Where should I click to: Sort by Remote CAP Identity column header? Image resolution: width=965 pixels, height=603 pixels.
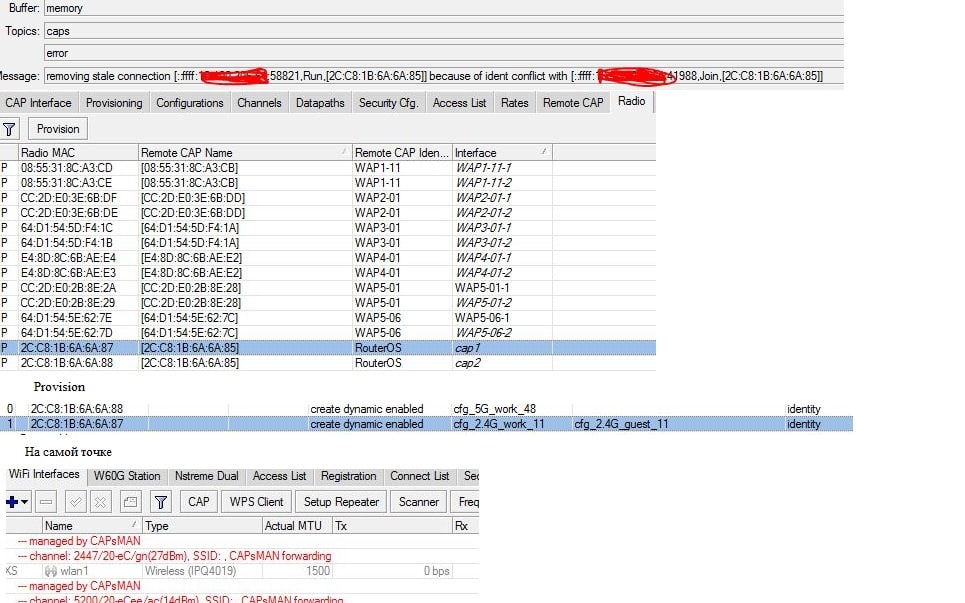(402, 153)
